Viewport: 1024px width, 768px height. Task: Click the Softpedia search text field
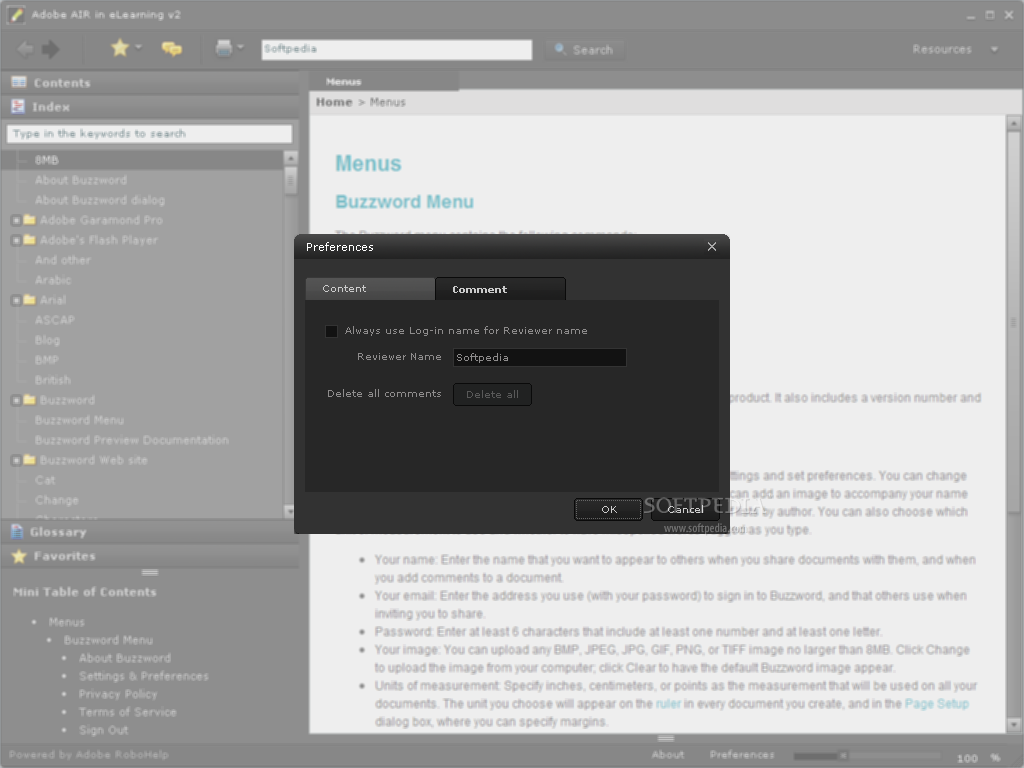pyautogui.click(x=396, y=50)
